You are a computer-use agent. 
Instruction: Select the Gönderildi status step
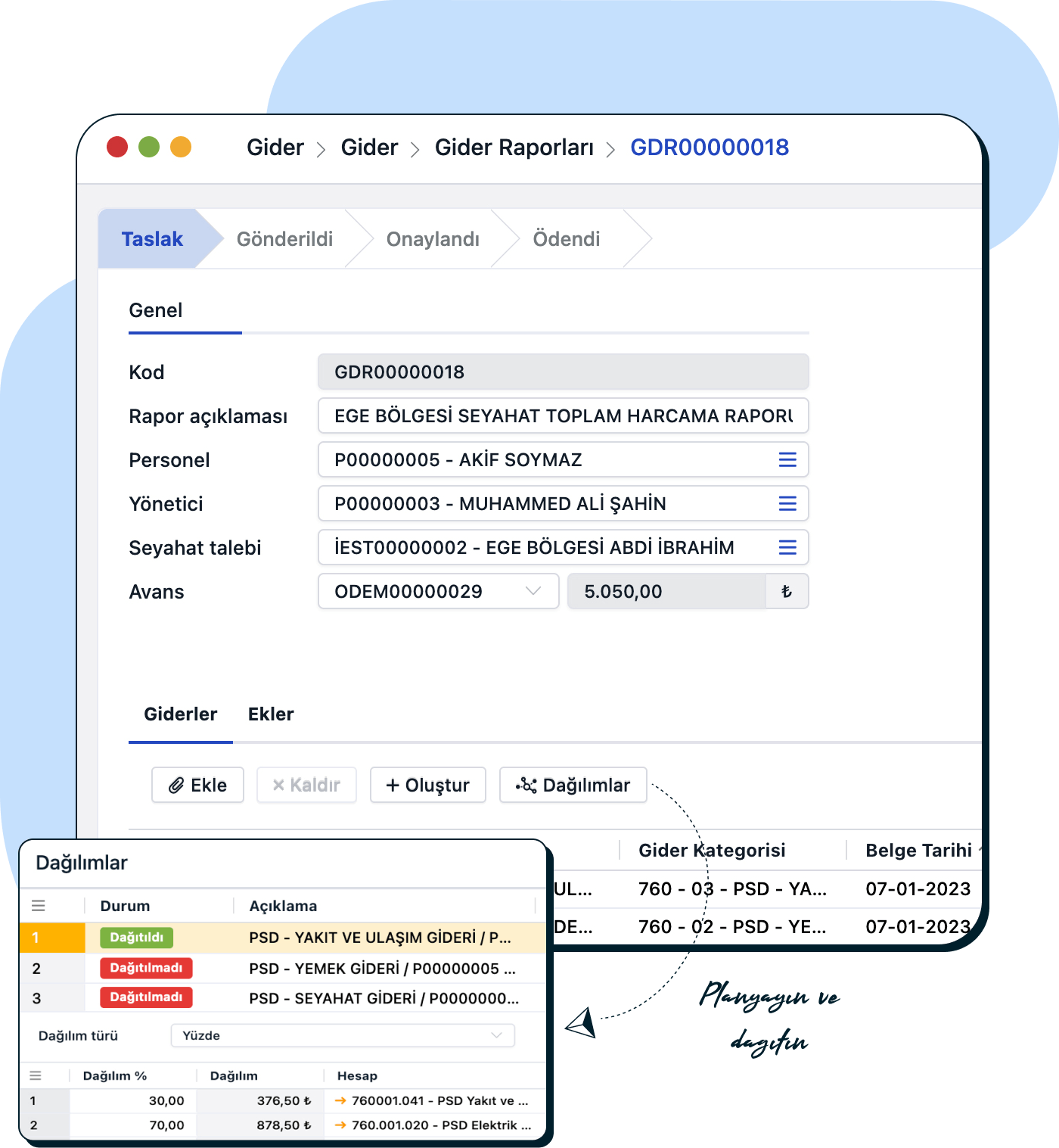click(284, 239)
